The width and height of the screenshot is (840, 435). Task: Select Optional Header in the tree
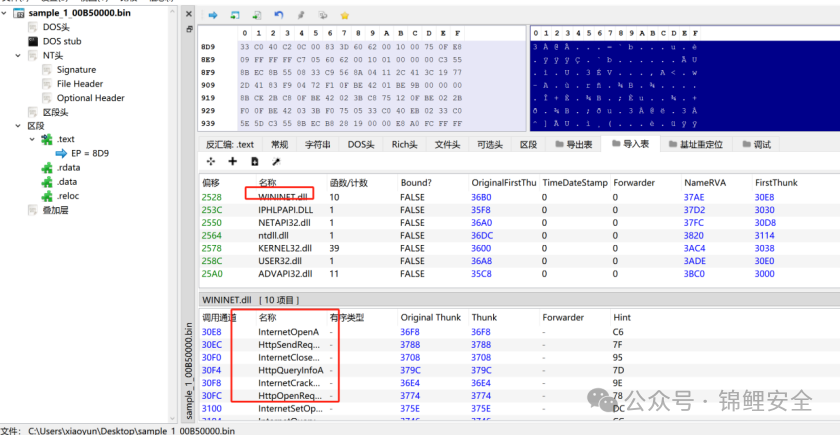click(91, 98)
